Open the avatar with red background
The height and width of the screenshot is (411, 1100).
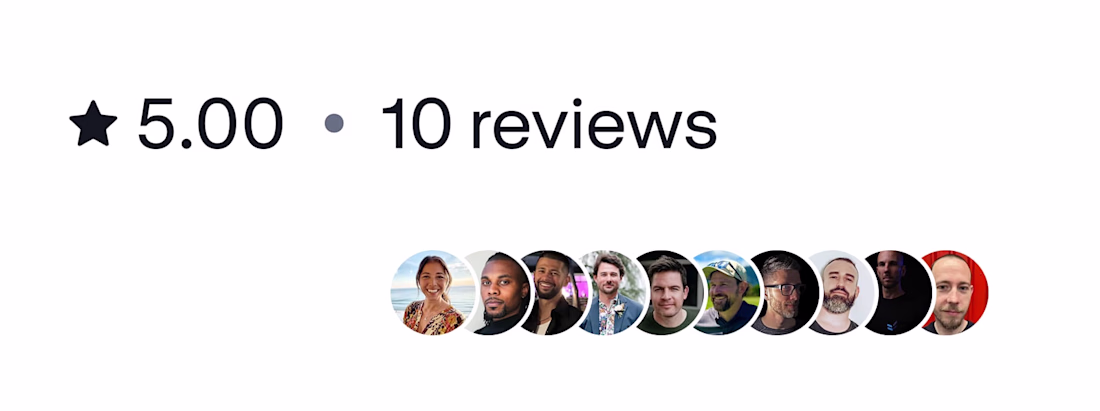click(955, 292)
